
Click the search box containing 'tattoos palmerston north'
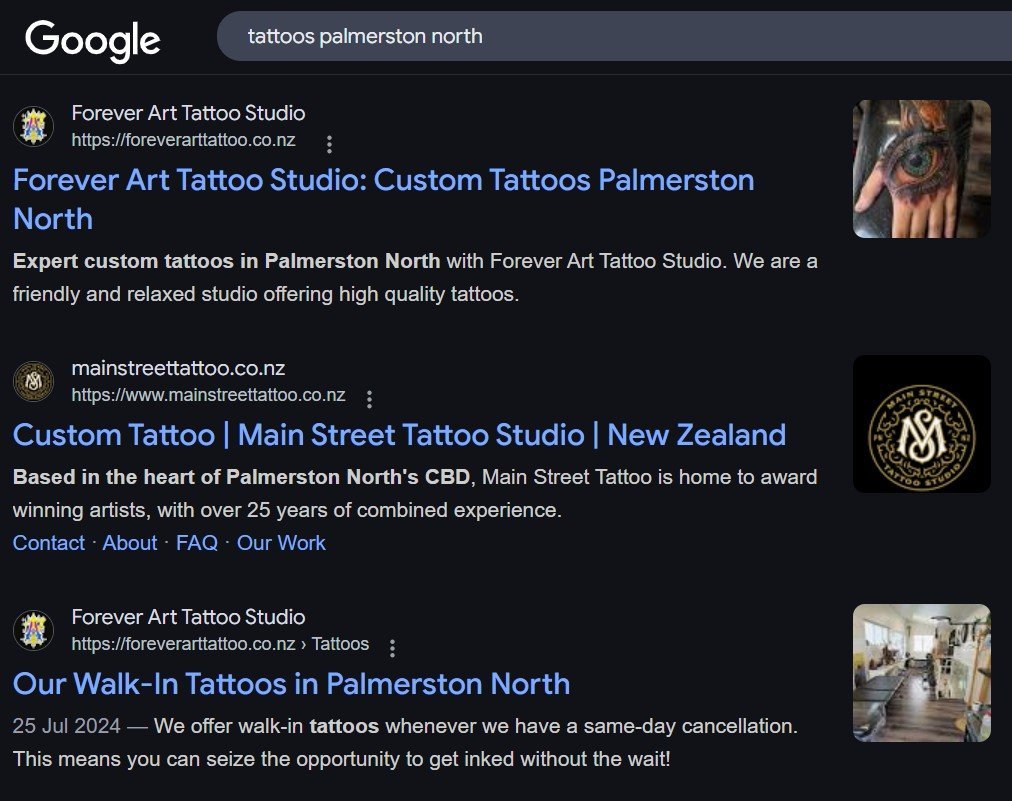click(600, 37)
